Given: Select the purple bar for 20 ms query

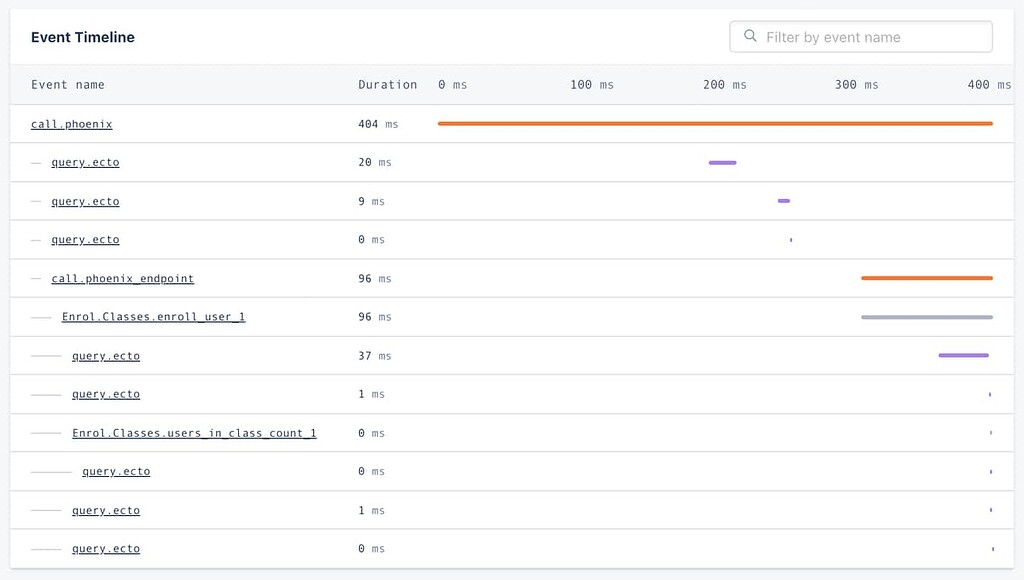Looking at the screenshot, I should tap(722, 162).
